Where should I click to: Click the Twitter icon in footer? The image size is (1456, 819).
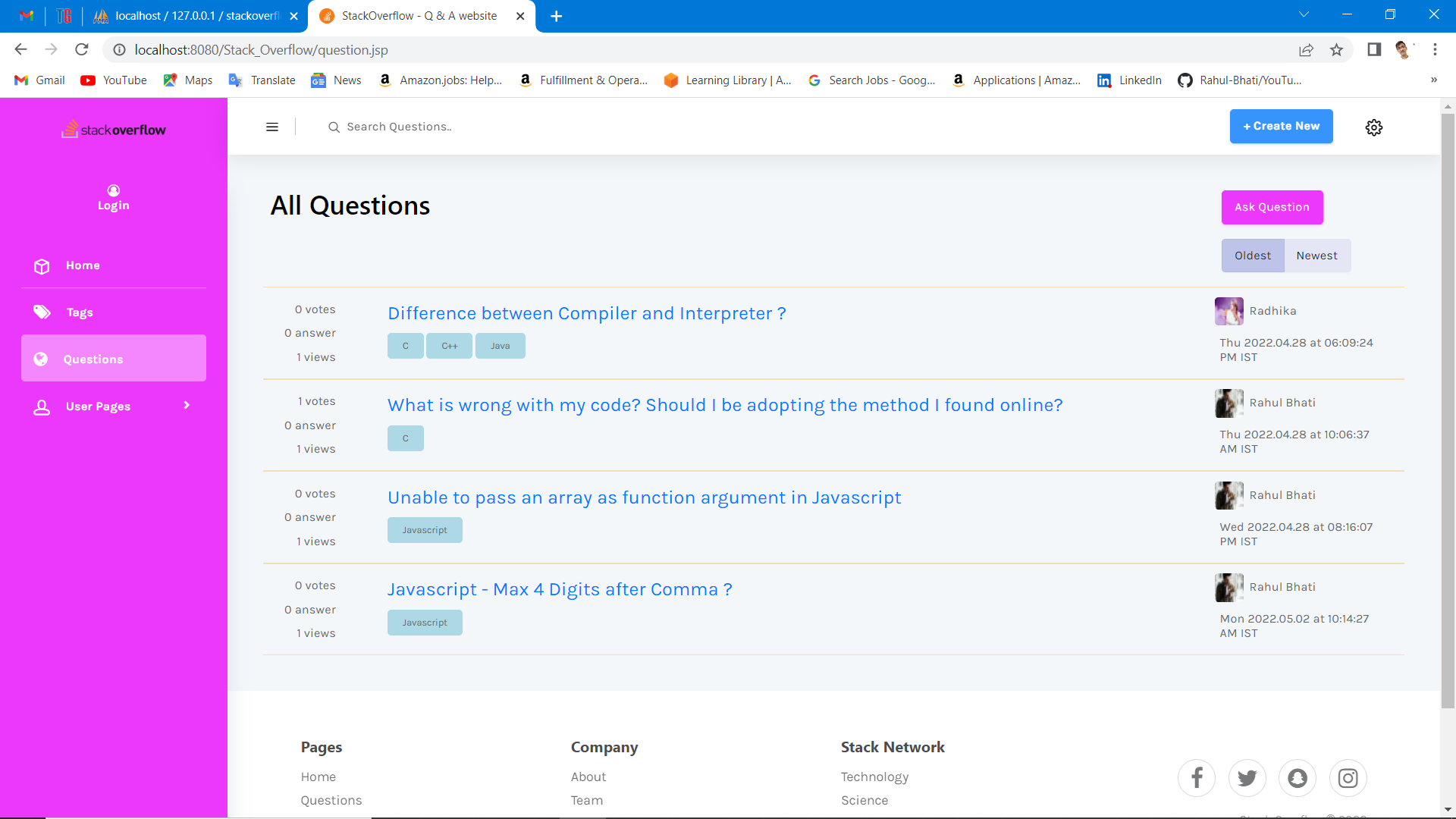(x=1247, y=778)
